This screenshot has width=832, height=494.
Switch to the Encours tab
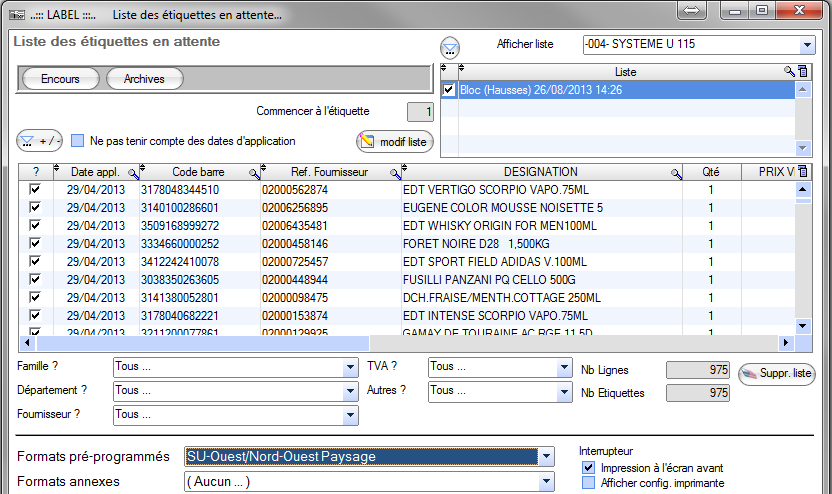coord(60,79)
